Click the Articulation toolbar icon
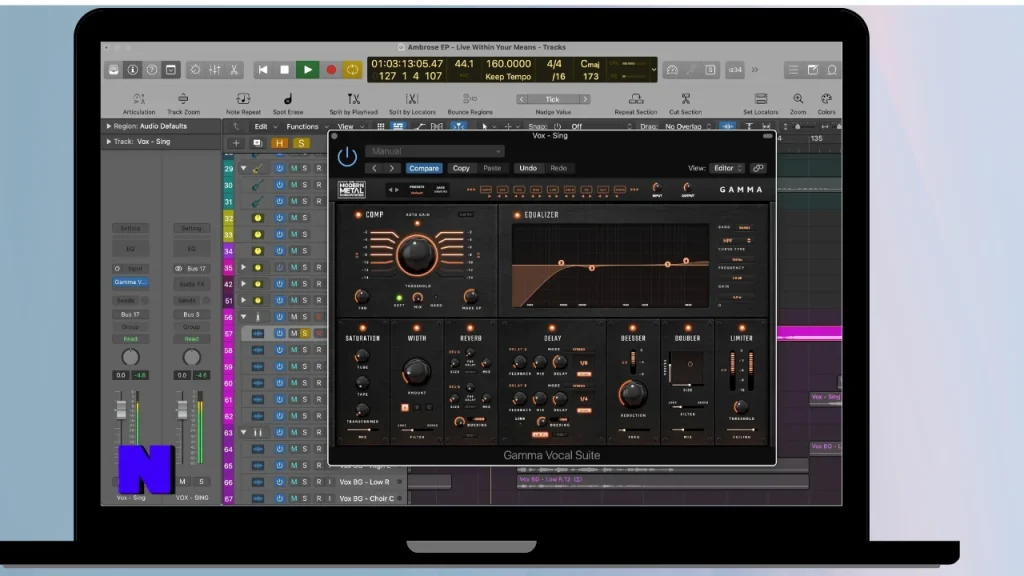 pyautogui.click(x=138, y=99)
